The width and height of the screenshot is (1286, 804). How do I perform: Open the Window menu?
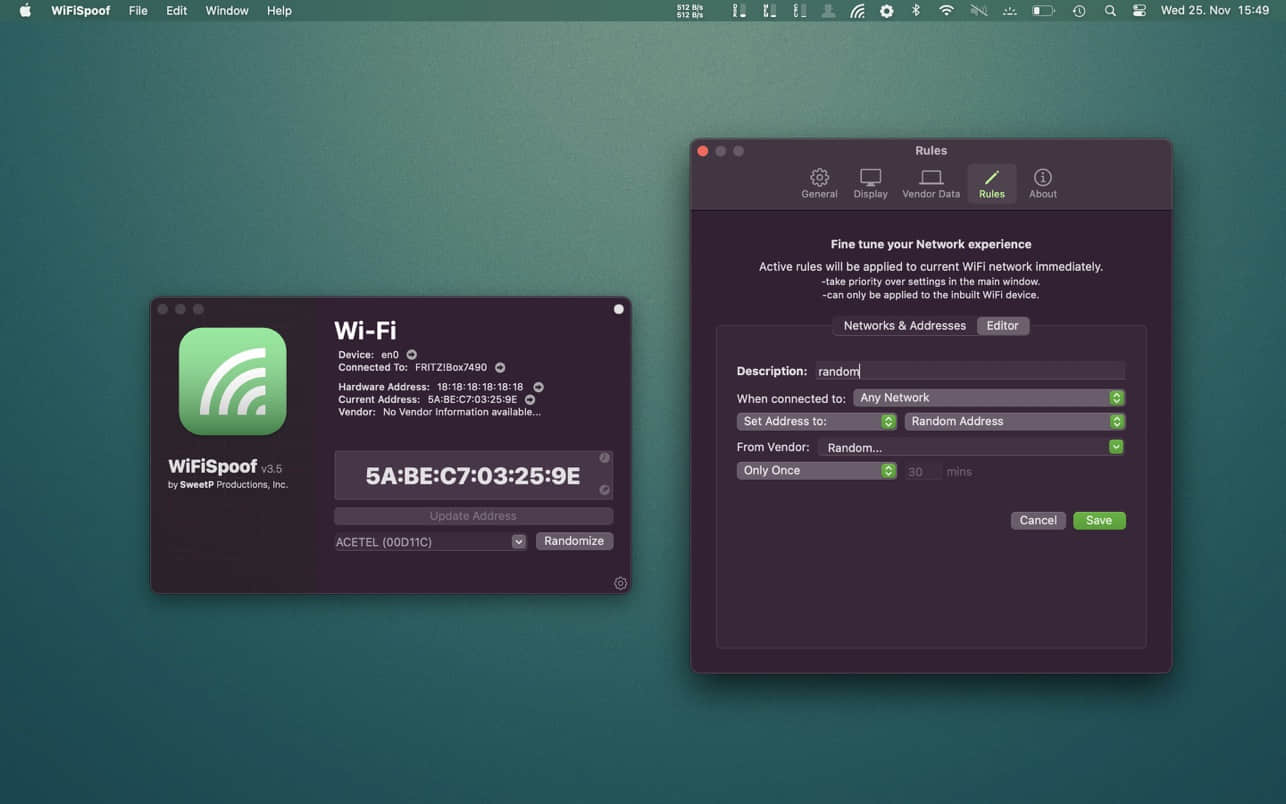pos(226,11)
